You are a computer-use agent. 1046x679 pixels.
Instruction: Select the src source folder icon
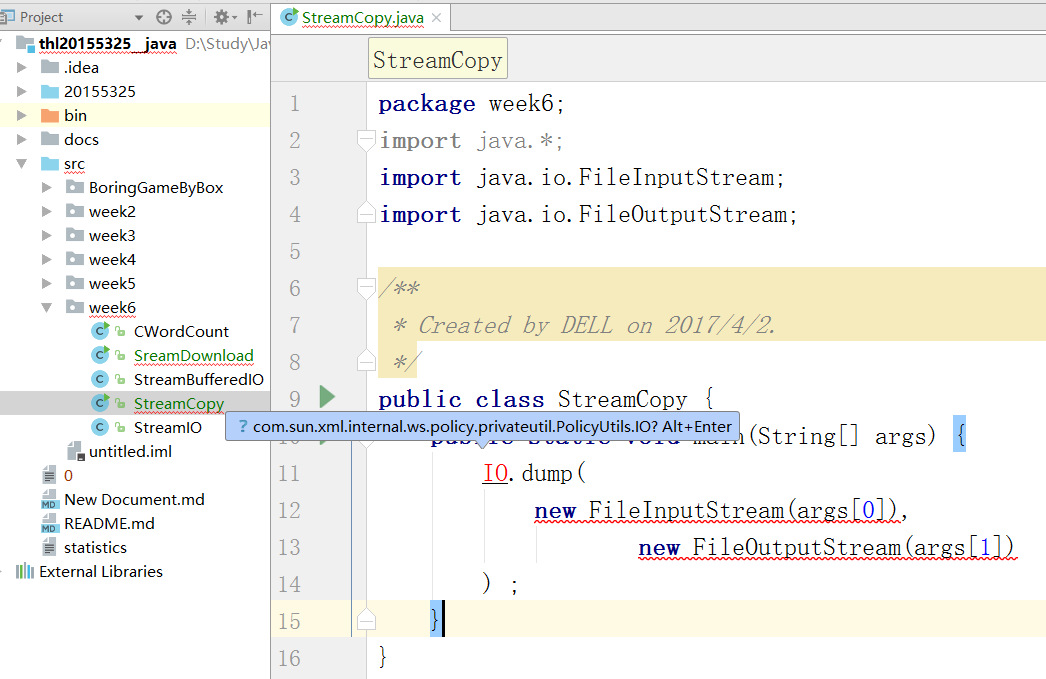tap(50, 163)
